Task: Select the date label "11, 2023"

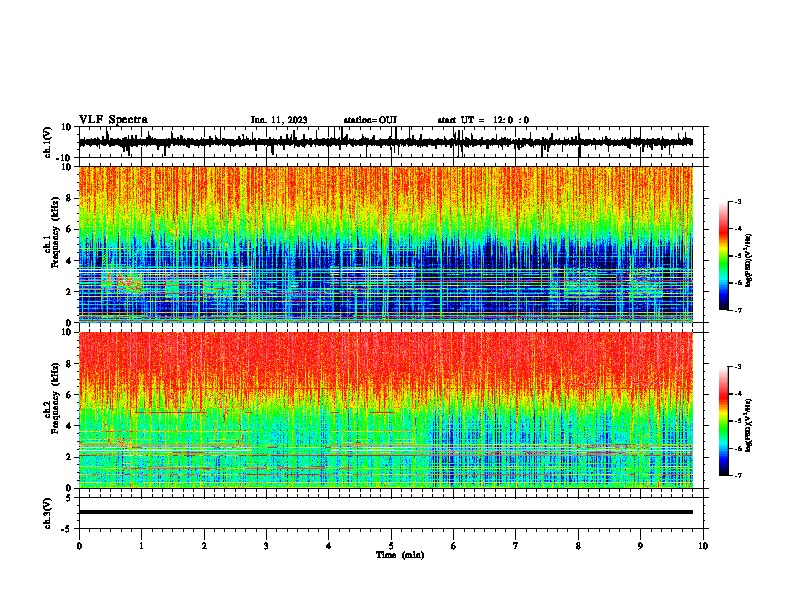Action: pos(286,120)
